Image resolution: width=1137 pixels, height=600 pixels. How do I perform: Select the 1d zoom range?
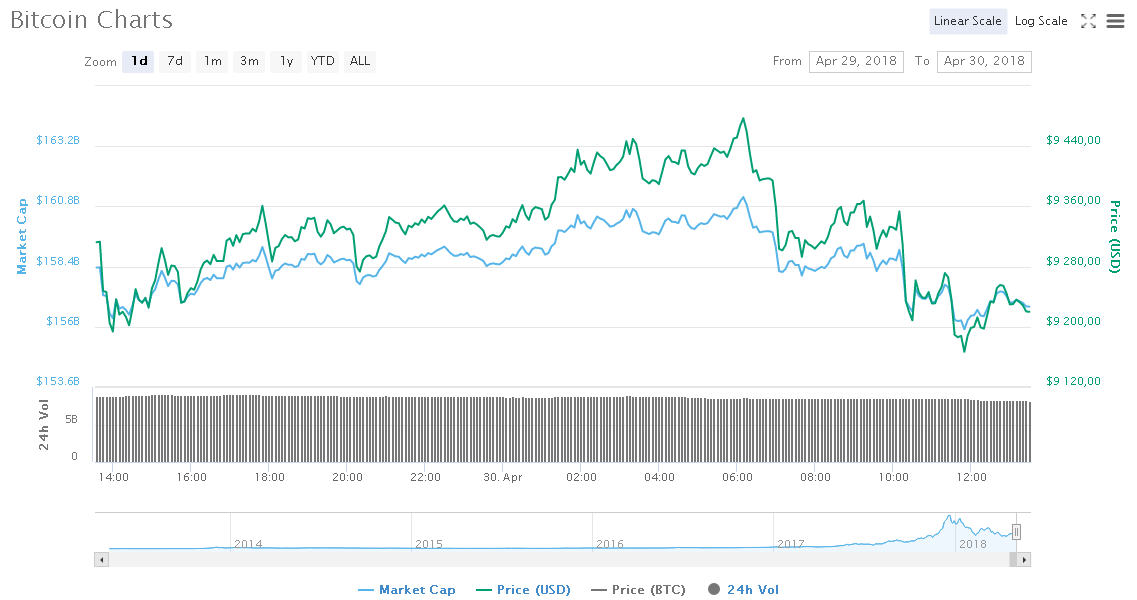[138, 62]
